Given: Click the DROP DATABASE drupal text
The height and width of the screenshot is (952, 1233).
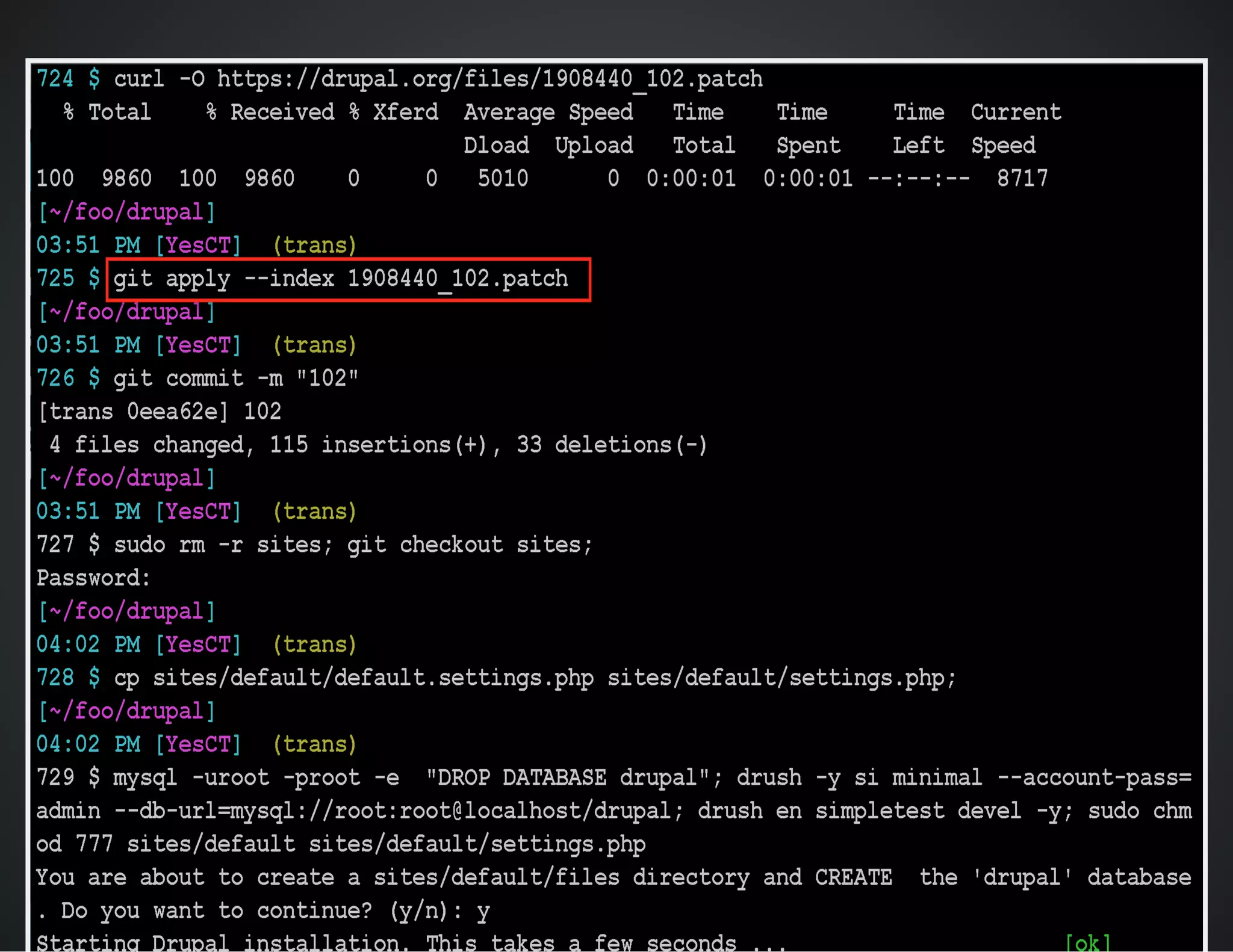Looking at the screenshot, I should pyautogui.click(x=566, y=777).
